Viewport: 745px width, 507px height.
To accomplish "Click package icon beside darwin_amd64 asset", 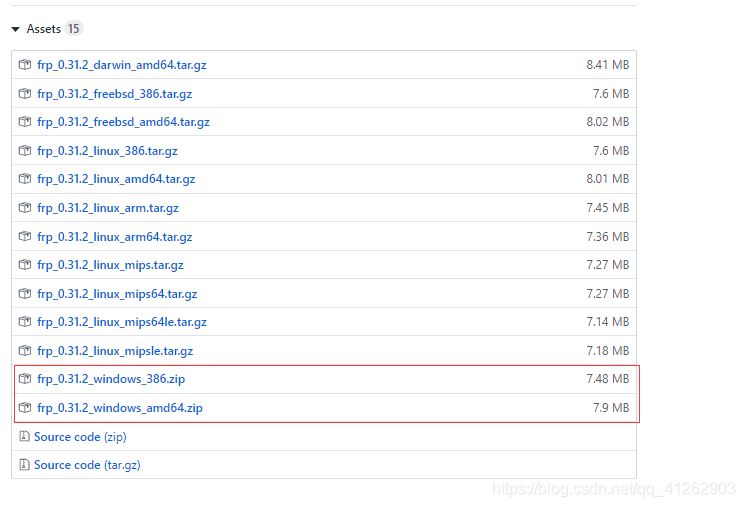I will [25, 65].
